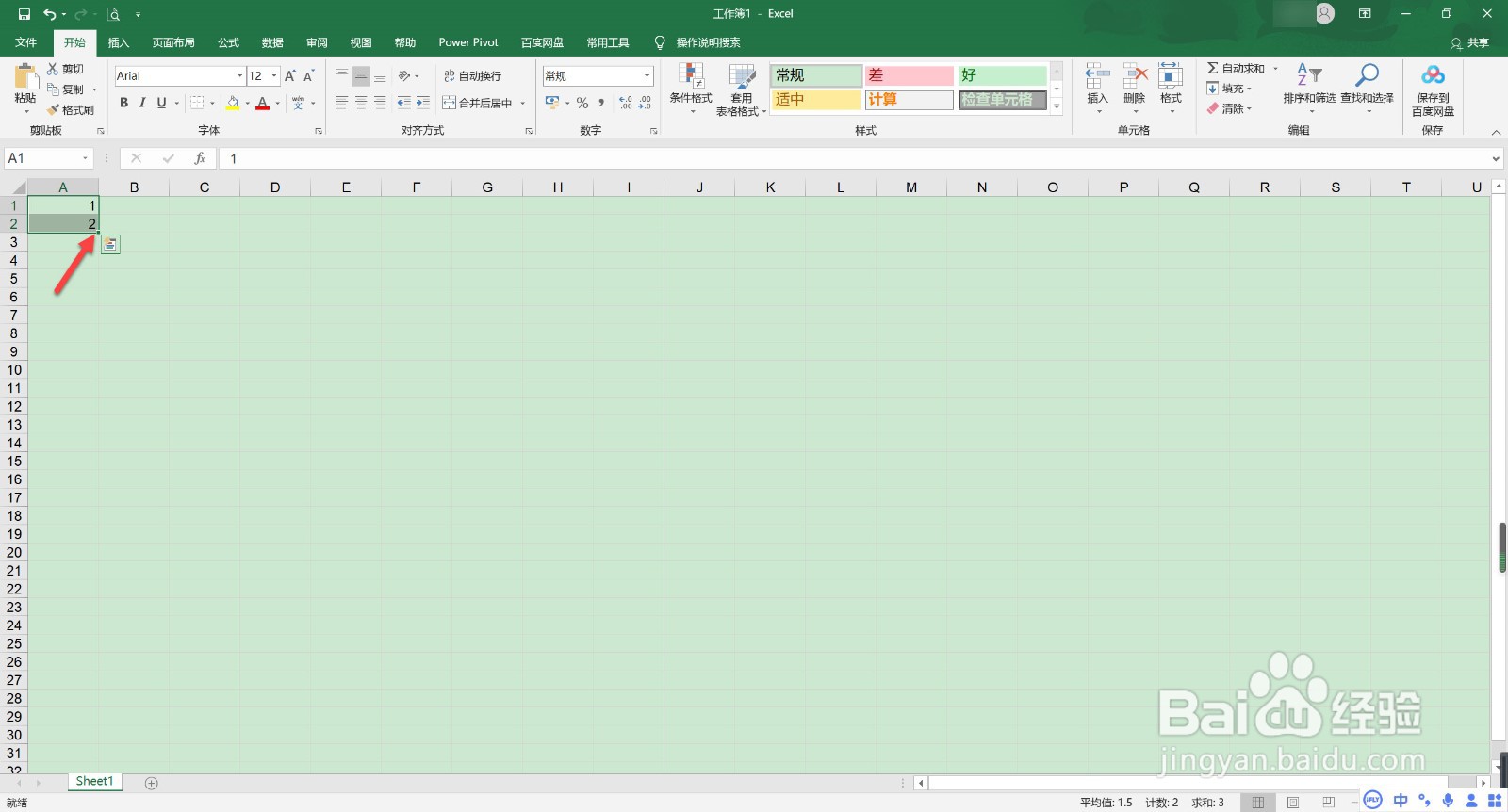Decrease font size with smaller A icon
Image resolution: width=1508 pixels, height=812 pixels.
click(x=308, y=76)
